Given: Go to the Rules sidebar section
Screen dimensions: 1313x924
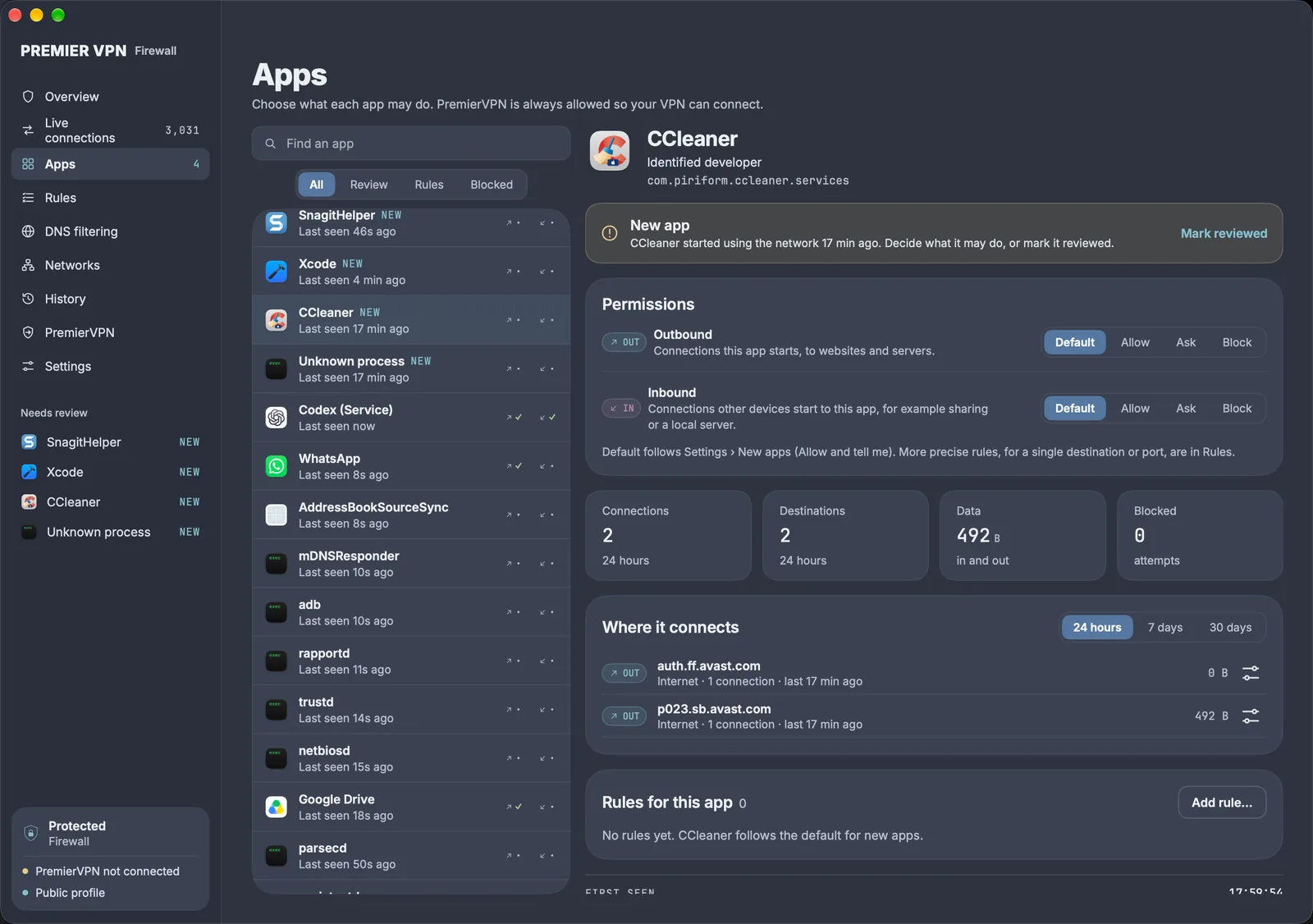Looking at the screenshot, I should 111,198.
